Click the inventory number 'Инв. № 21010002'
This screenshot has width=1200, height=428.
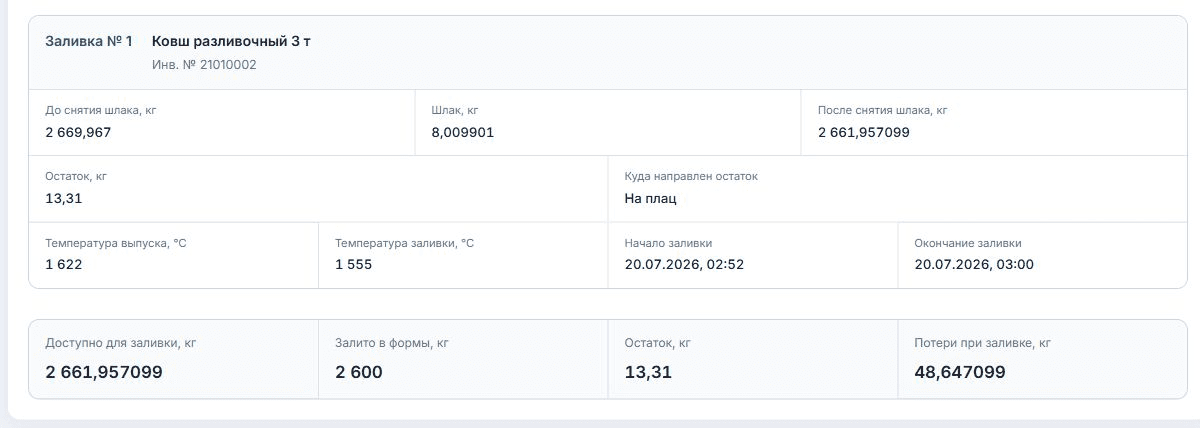coord(204,65)
